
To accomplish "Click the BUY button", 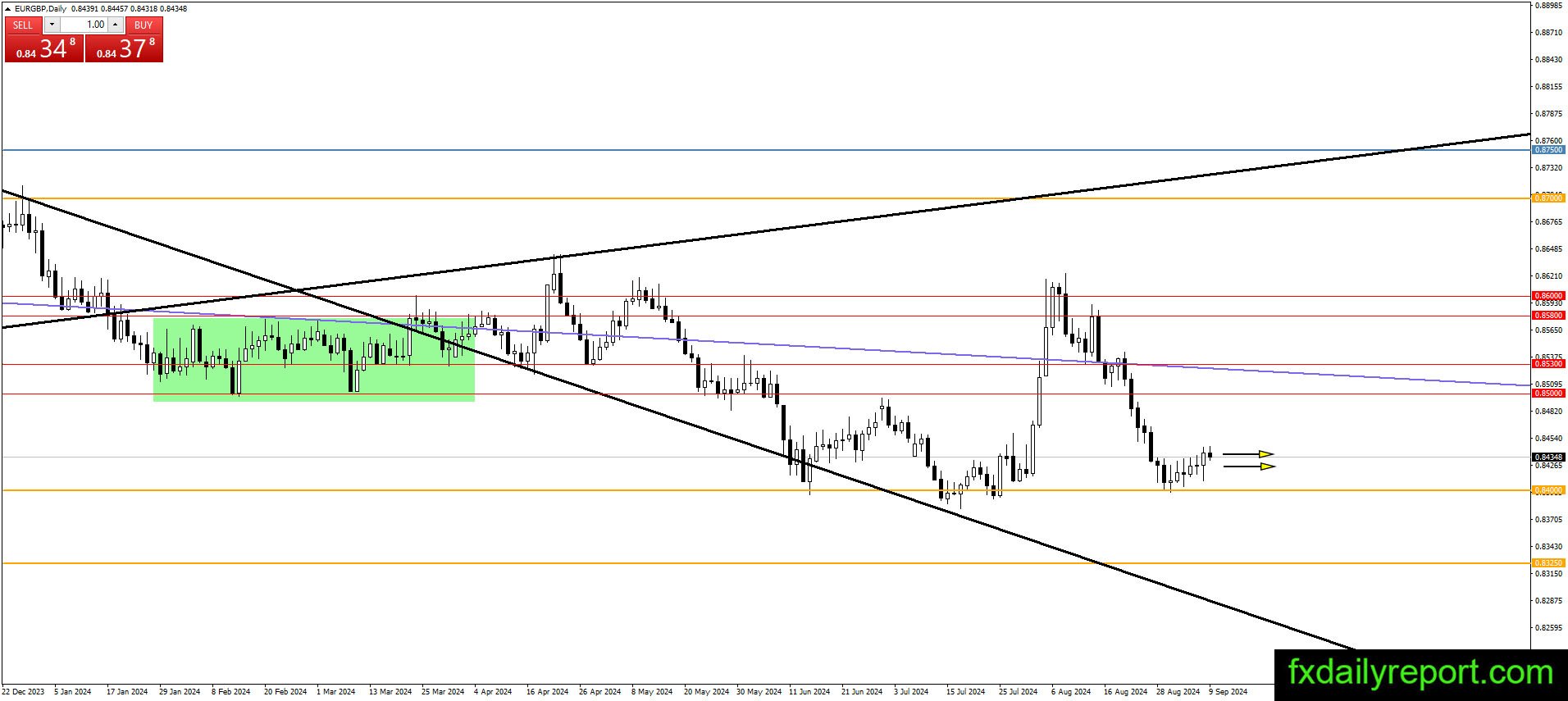I will click(x=144, y=25).
